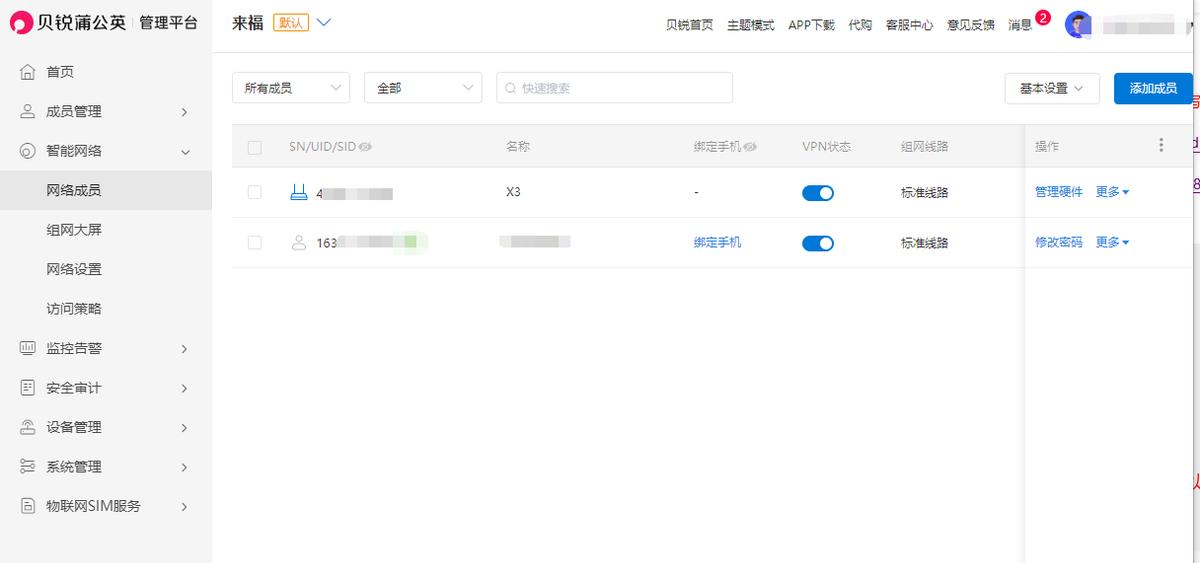Image resolution: width=1200 pixels, height=563 pixels.
Task: Open the 首页 home icon in sidebar
Action: point(28,72)
